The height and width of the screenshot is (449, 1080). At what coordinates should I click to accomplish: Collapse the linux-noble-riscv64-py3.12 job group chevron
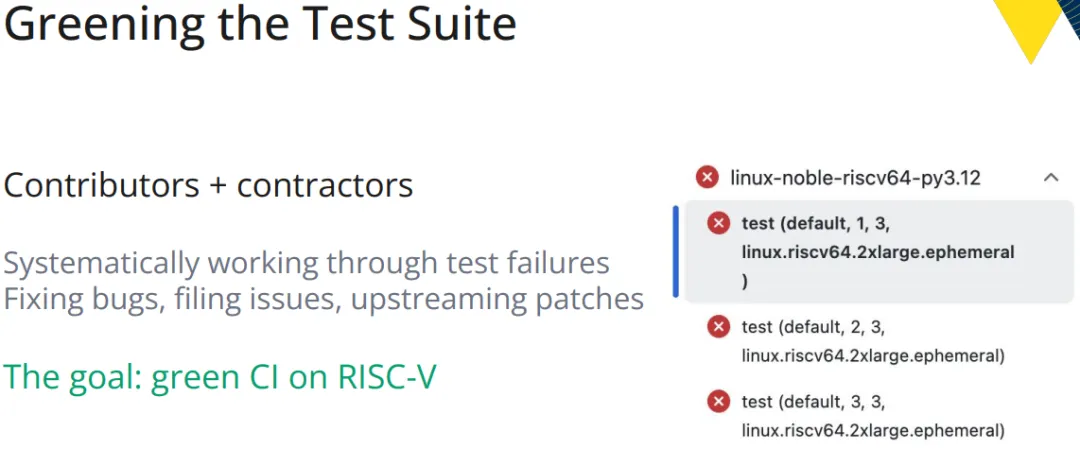(1050, 178)
